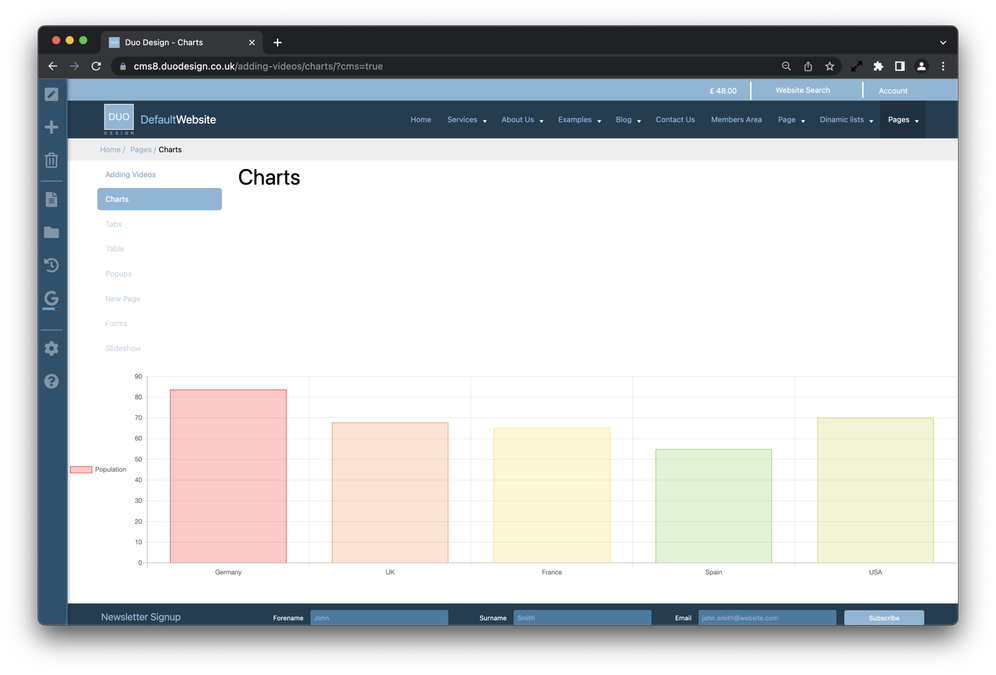Toggle the Population legend swatch

81,469
